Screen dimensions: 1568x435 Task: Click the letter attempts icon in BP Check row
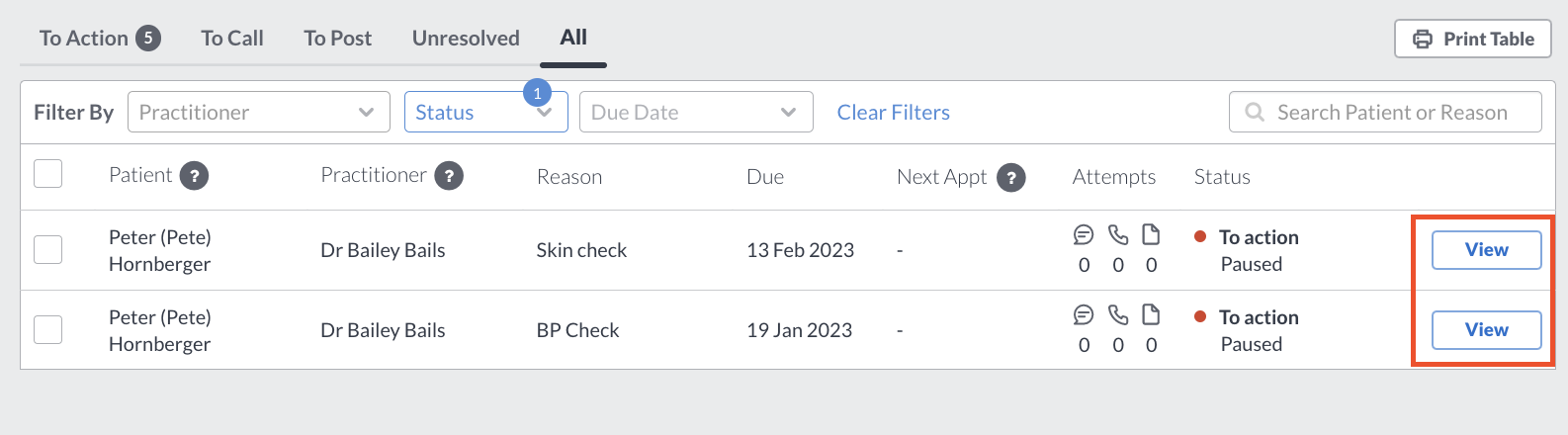1151,315
